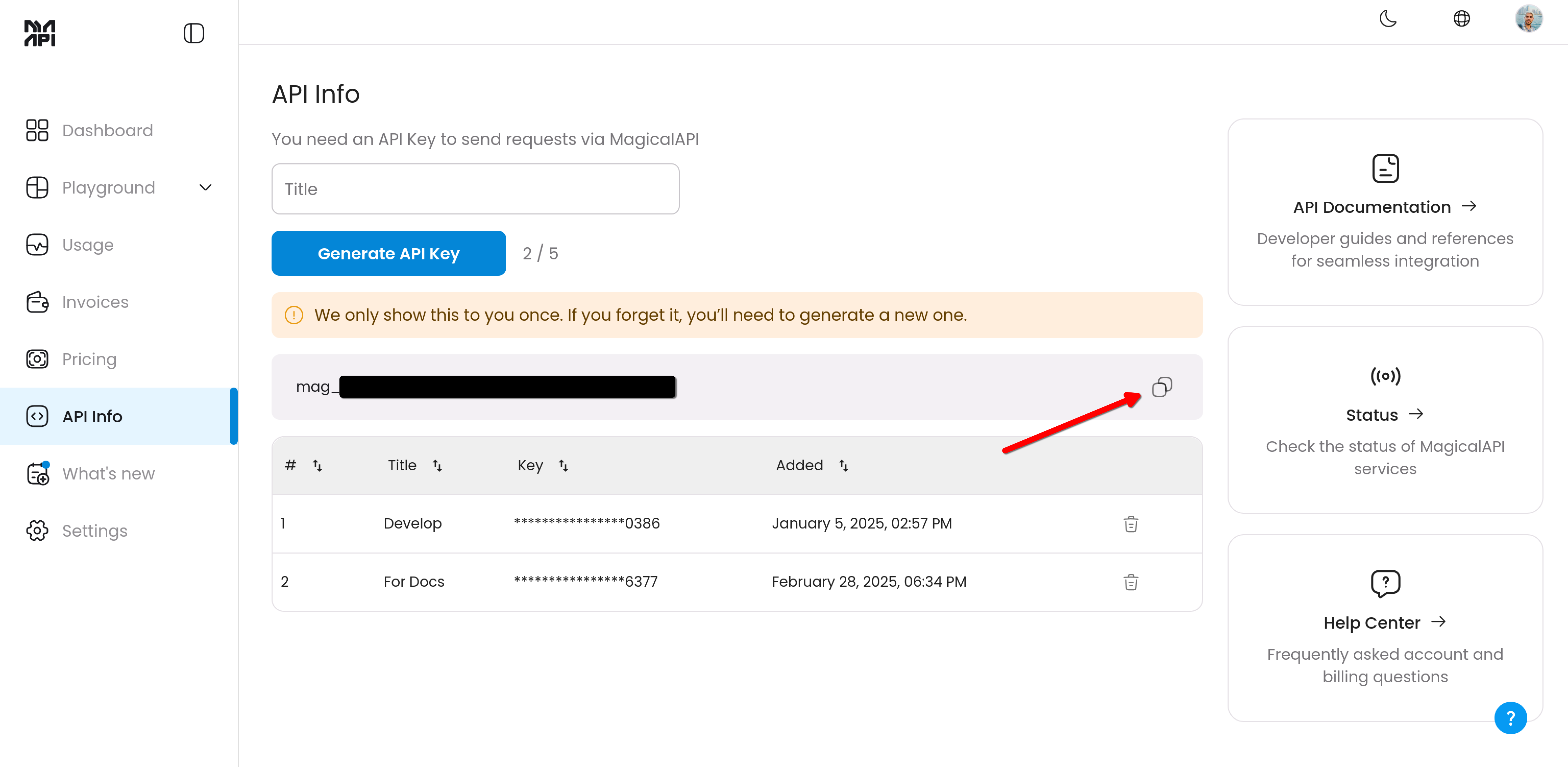Click Generate API Key button
1568x768 pixels.
388,253
